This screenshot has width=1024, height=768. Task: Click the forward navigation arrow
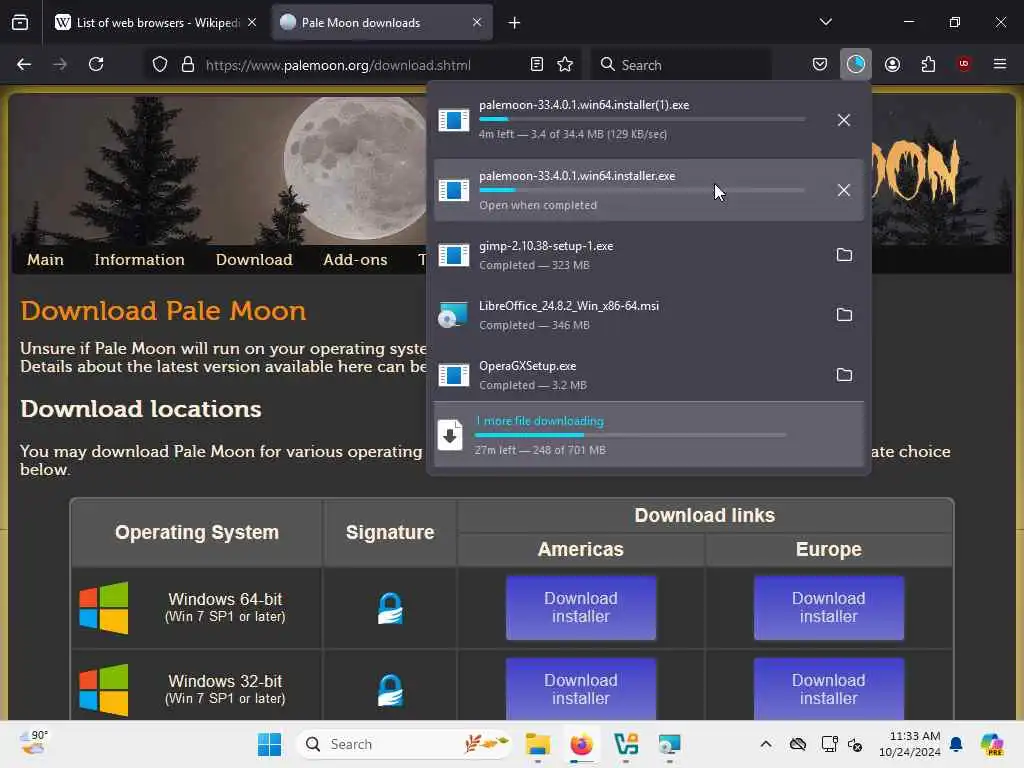tap(60, 64)
